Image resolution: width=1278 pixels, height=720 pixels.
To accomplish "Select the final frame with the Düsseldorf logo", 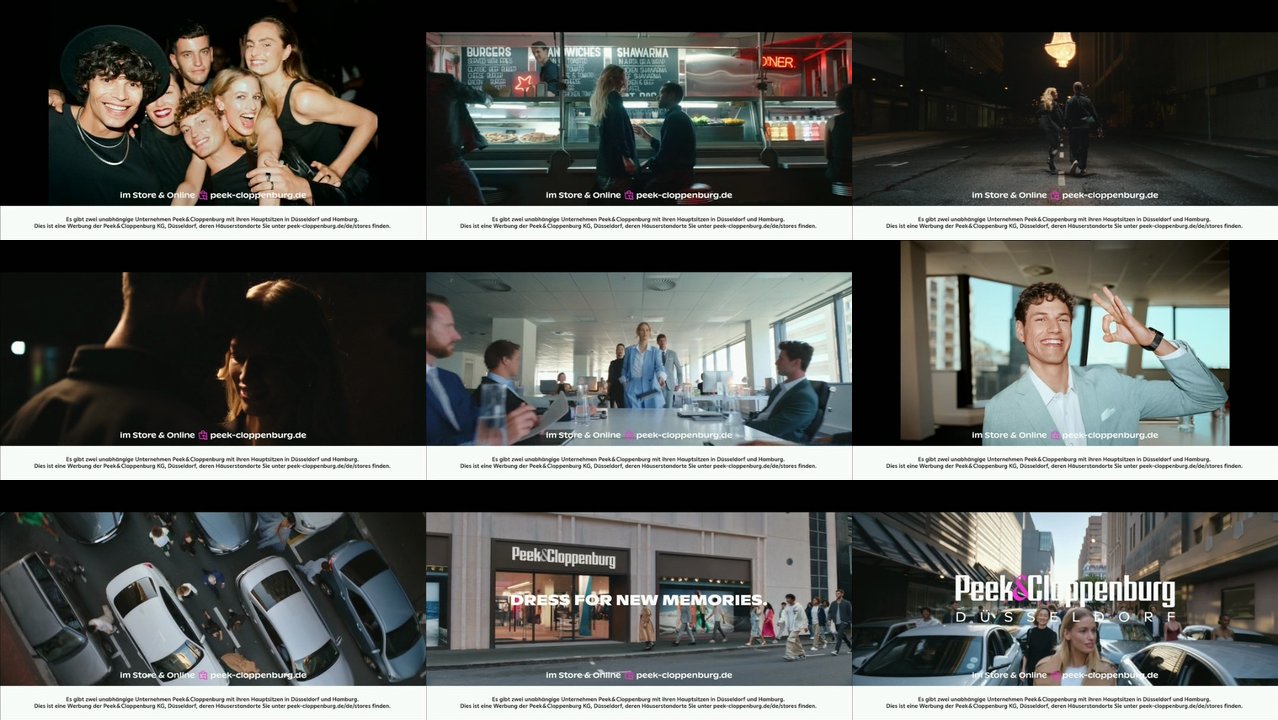I will [x=1065, y=599].
